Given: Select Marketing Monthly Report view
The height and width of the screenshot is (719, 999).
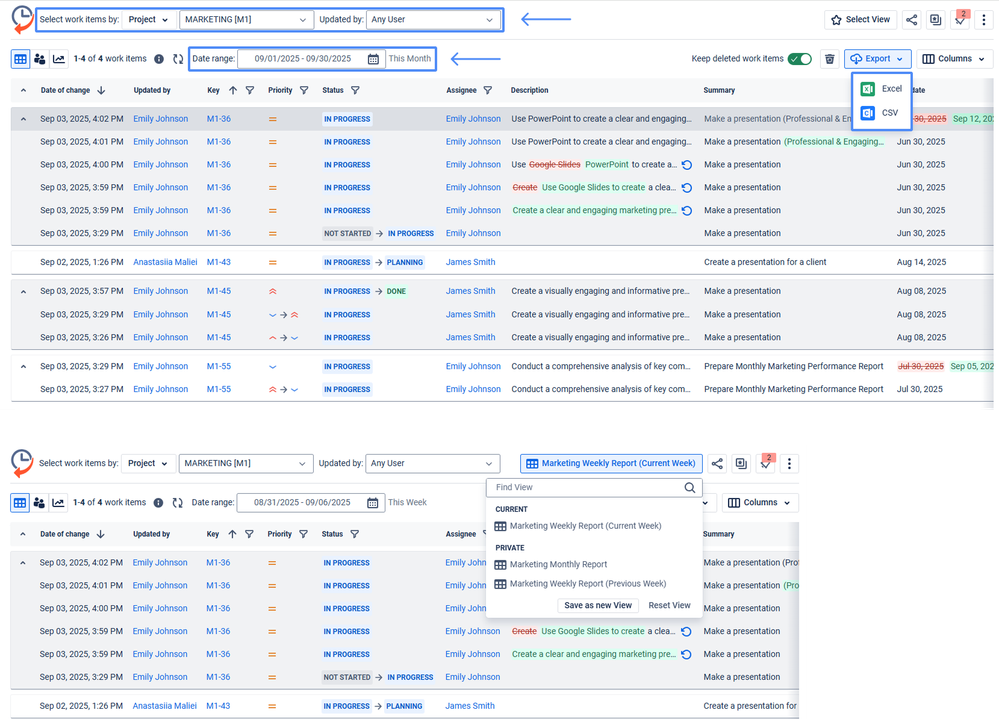Looking at the screenshot, I should (551, 564).
